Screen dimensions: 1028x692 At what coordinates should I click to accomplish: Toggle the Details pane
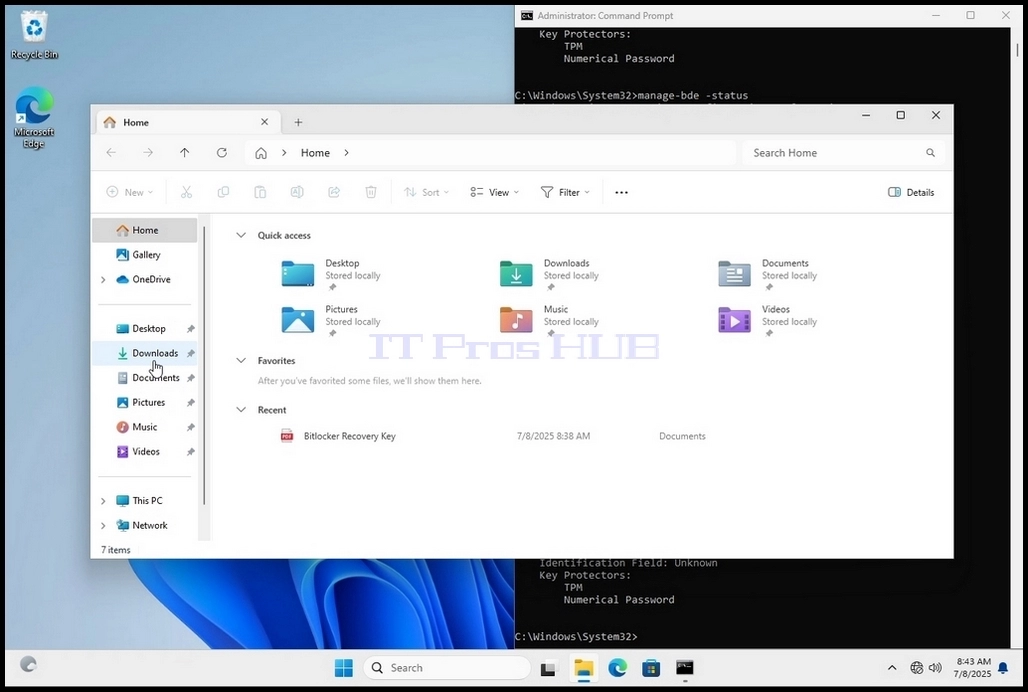(x=911, y=192)
